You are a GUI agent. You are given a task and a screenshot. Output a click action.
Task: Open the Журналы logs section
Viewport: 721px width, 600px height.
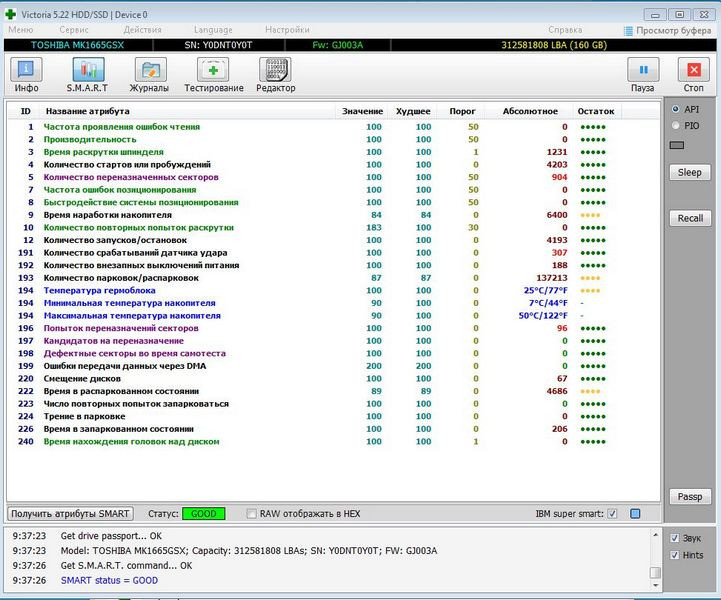(149, 75)
